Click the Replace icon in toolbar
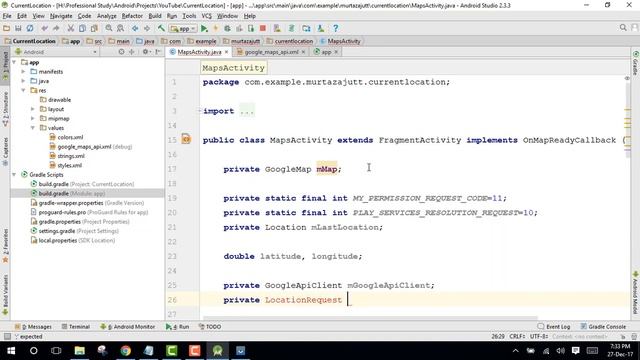The height and width of the screenshot is (360, 640). click(120, 28)
